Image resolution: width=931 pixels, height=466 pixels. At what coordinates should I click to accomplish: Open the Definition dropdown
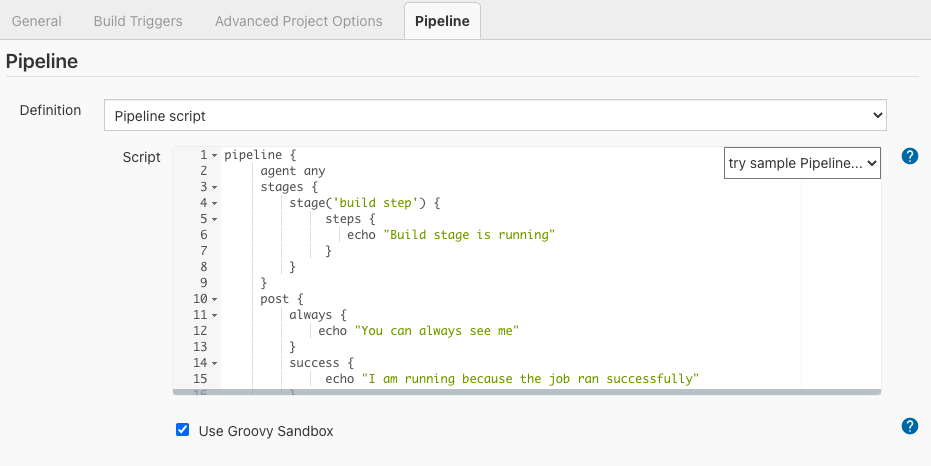(x=495, y=115)
